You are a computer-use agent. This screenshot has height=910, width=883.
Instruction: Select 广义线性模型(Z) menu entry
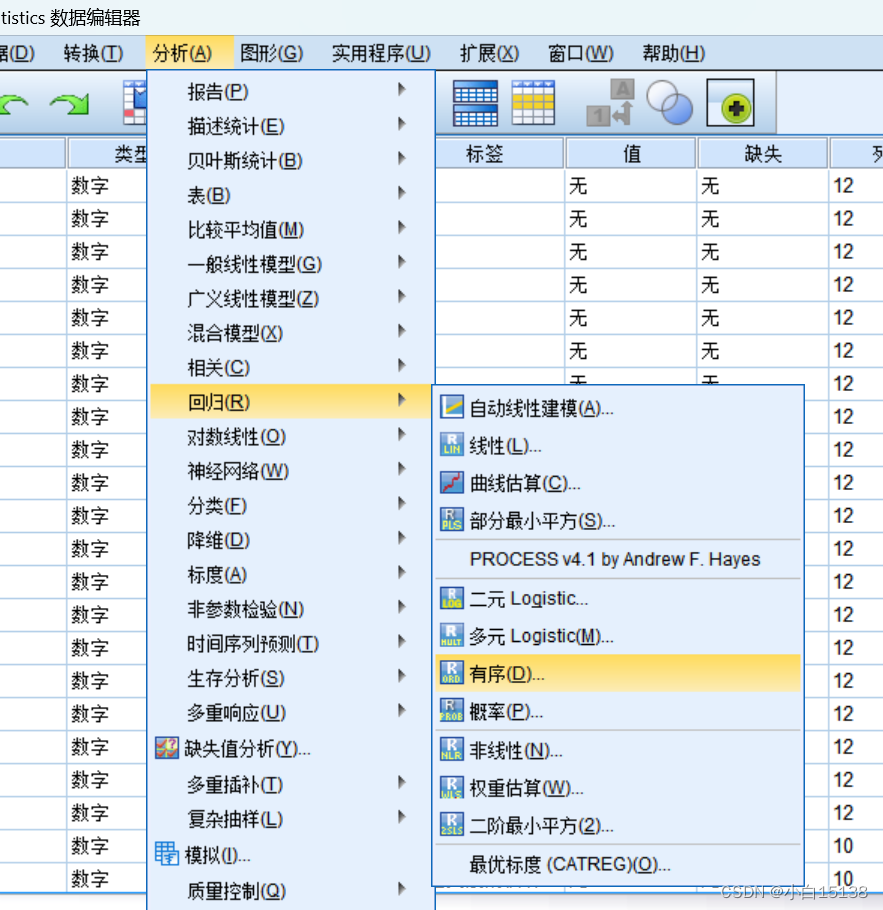[291, 298]
